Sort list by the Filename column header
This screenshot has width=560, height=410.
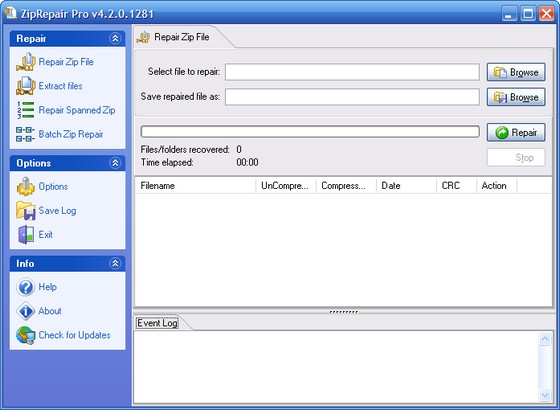[195, 186]
